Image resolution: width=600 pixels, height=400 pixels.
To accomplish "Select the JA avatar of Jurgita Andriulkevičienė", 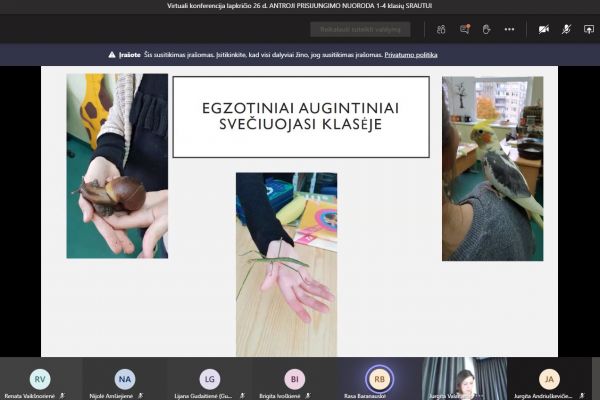I will (x=549, y=379).
